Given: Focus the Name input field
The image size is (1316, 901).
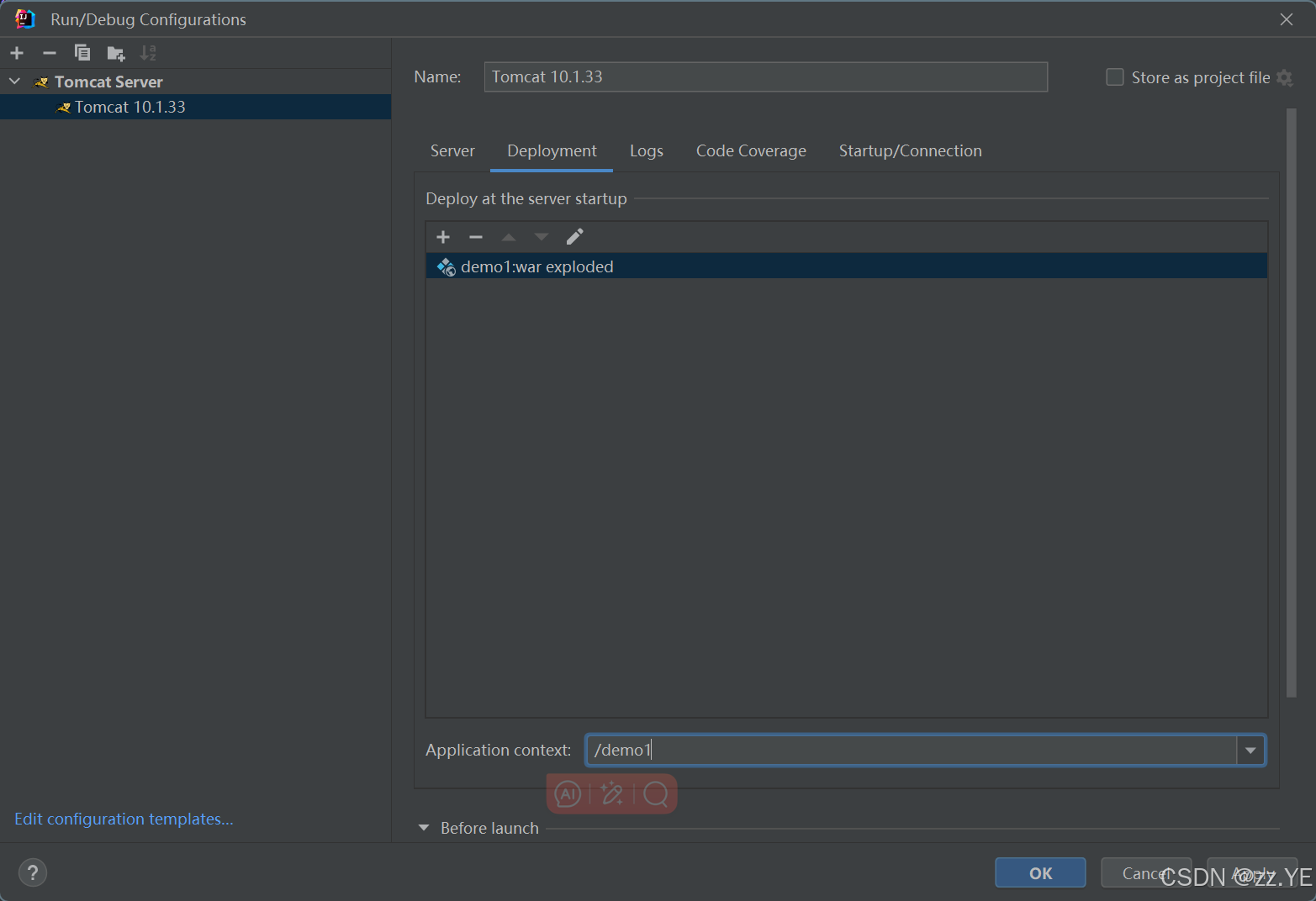Looking at the screenshot, I should [x=765, y=76].
